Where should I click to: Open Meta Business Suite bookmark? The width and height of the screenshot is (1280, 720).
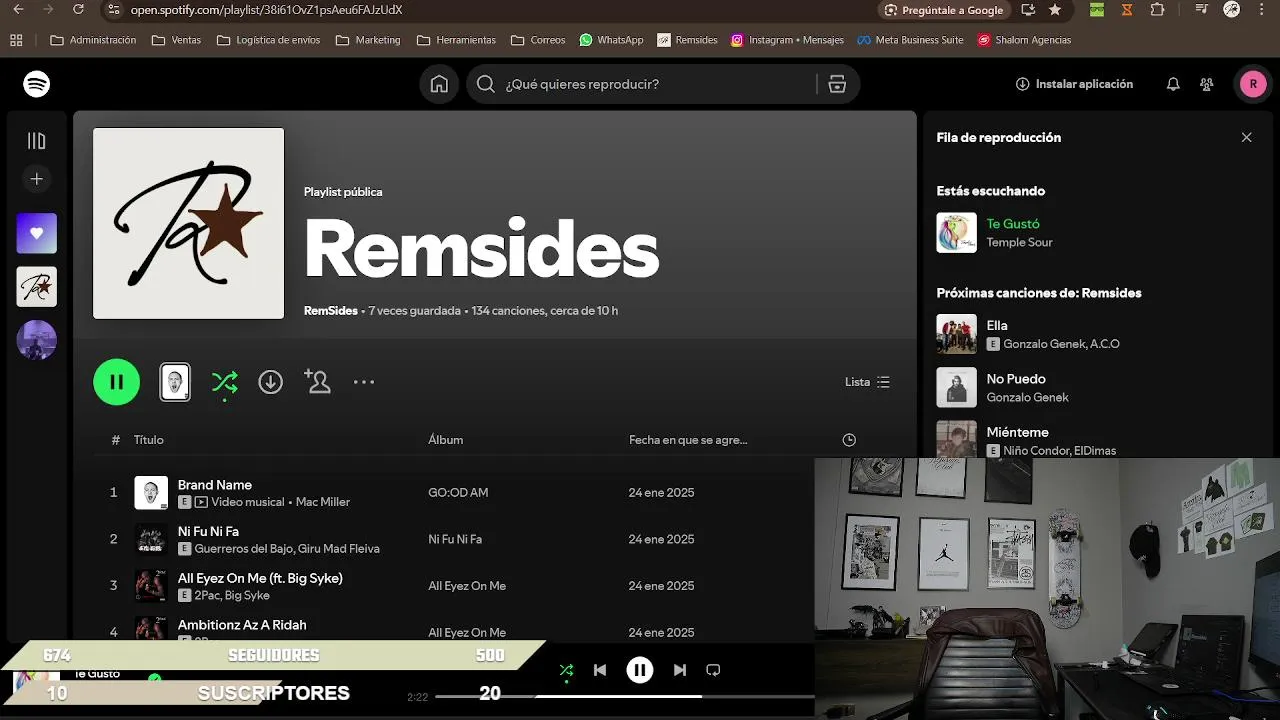(910, 40)
